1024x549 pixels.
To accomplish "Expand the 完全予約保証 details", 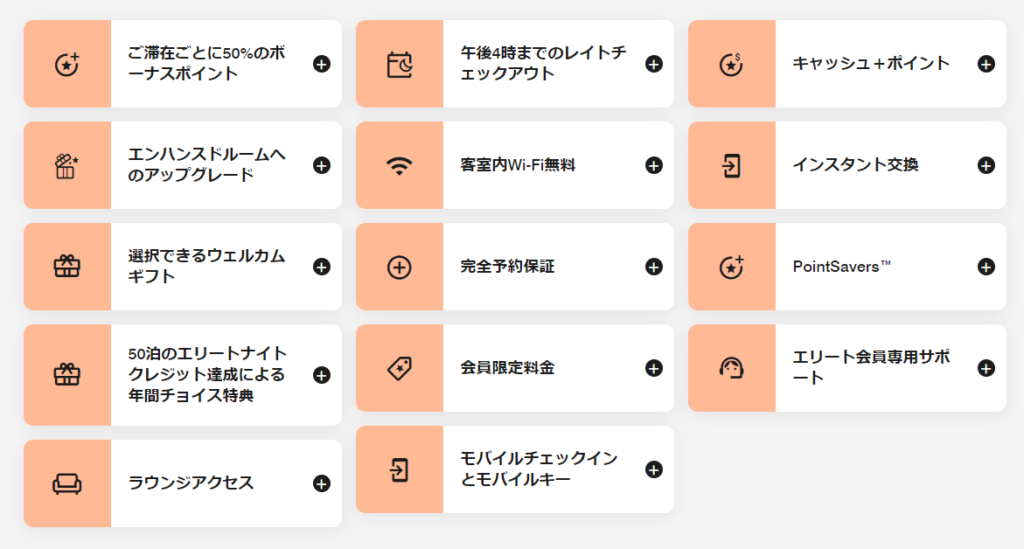I will click(x=653, y=267).
